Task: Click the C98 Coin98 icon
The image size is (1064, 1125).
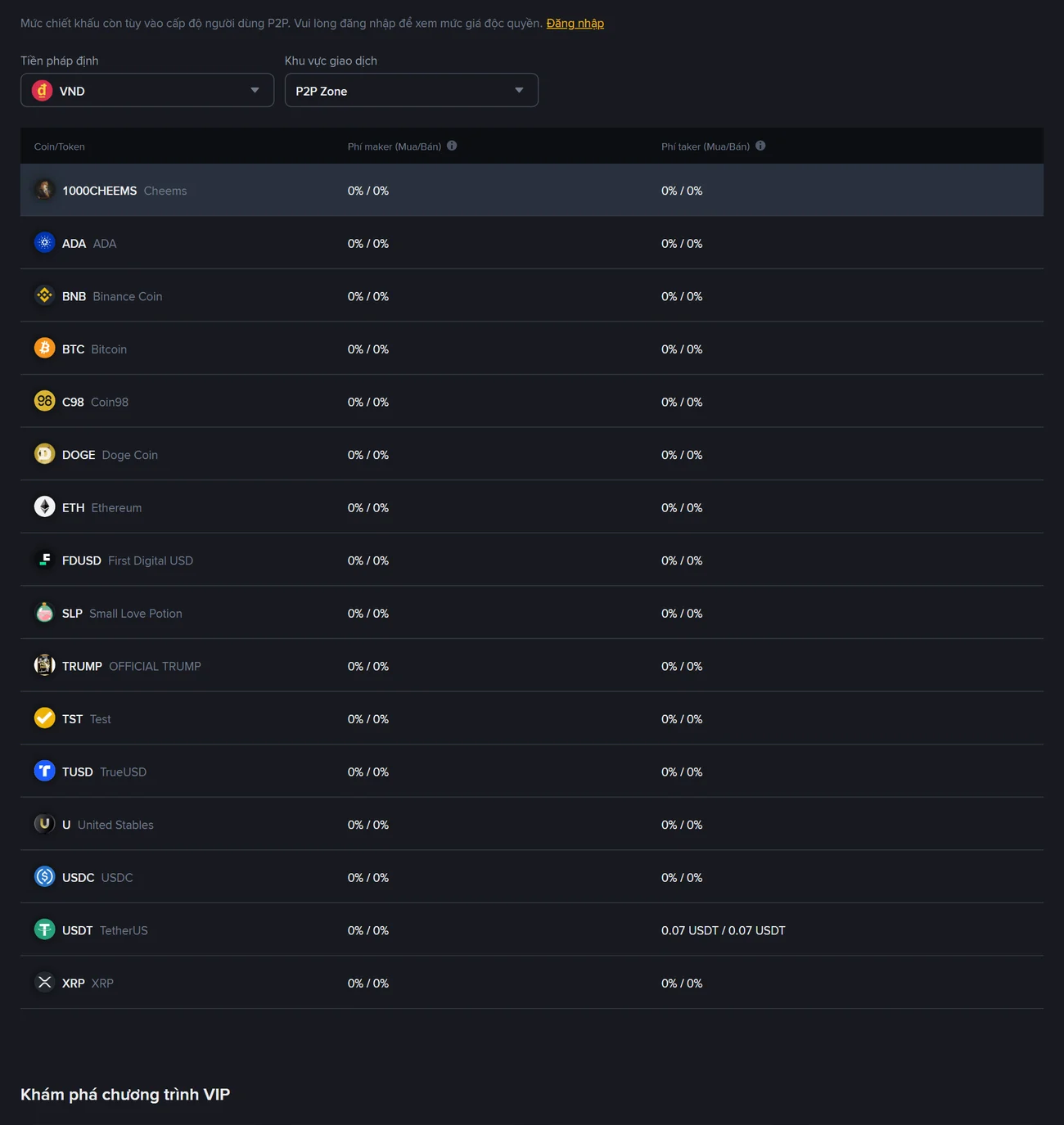Action: coord(45,401)
